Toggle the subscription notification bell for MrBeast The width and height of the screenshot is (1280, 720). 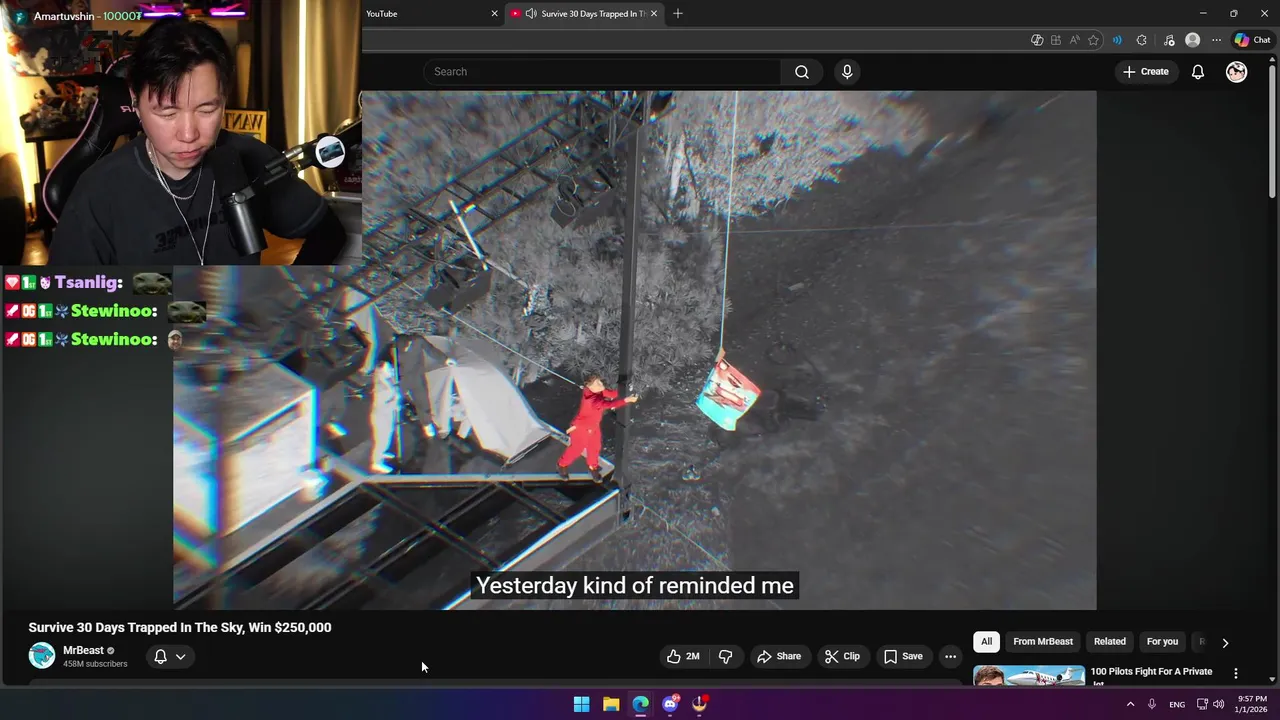tap(160, 656)
